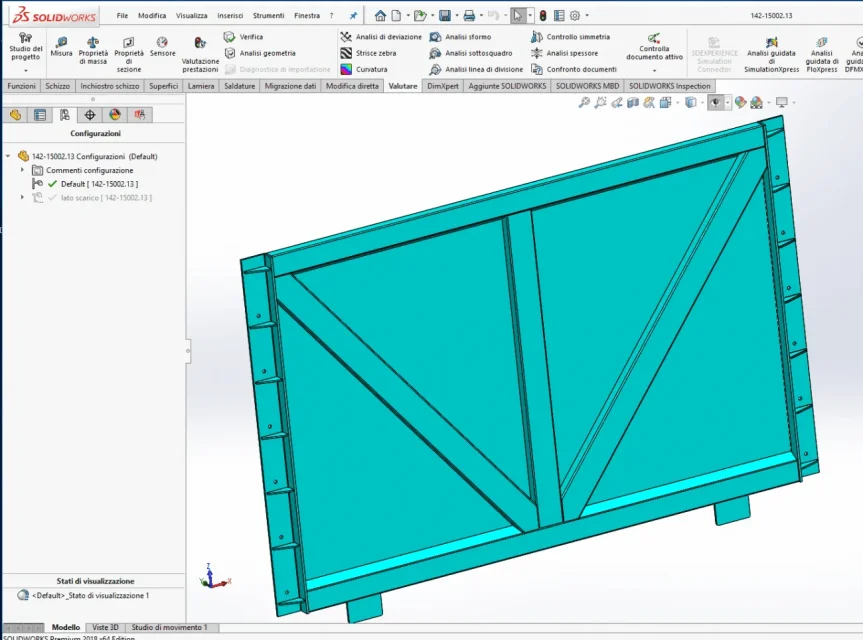
Task: Open Analisi sformo
Action: (460, 37)
